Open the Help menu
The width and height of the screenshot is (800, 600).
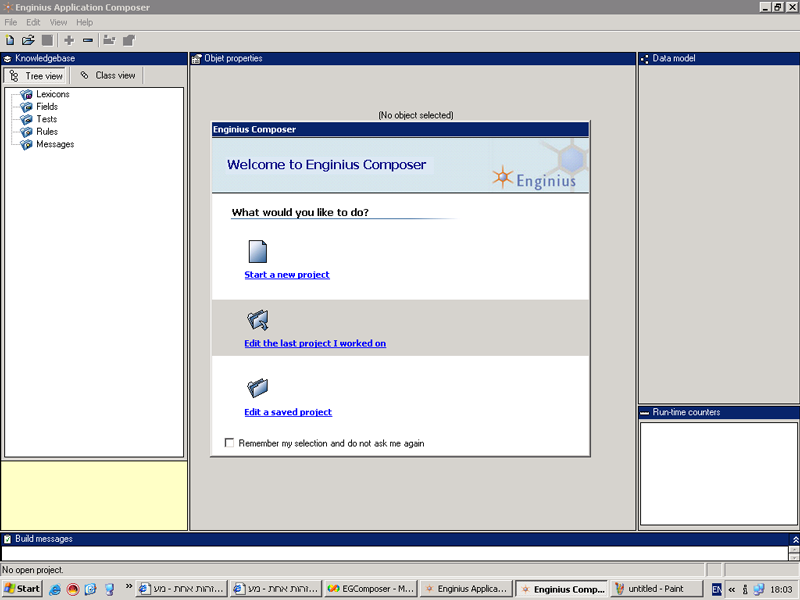point(85,22)
